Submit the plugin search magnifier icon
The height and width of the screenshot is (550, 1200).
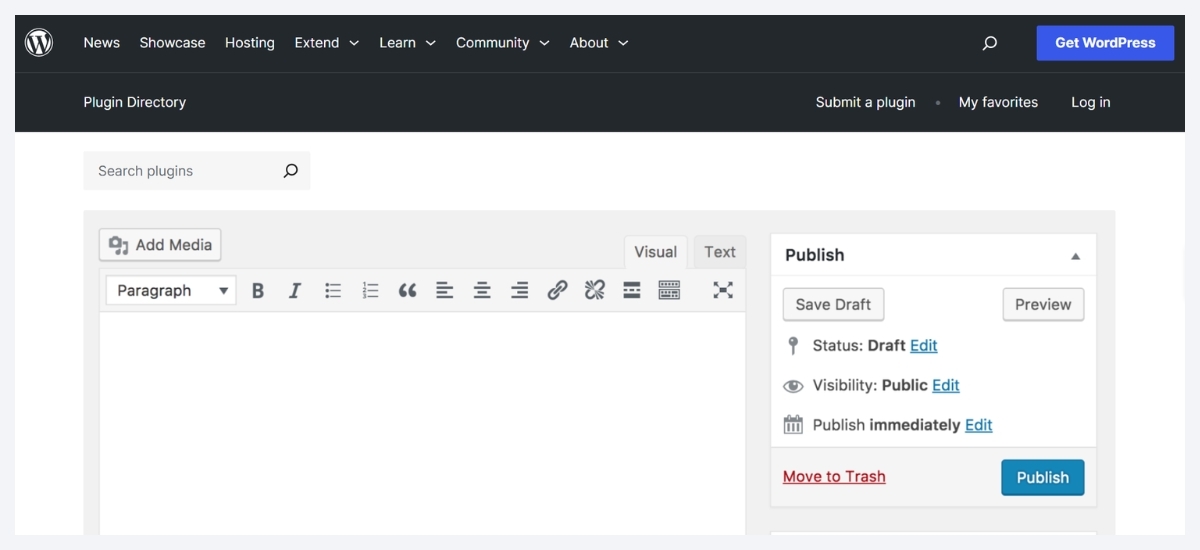pos(290,171)
